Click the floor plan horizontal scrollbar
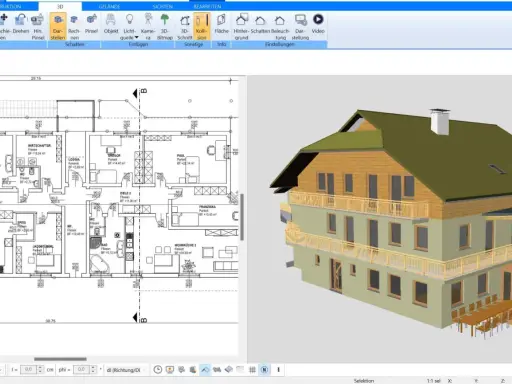Image resolution: width=512 pixels, height=384 pixels. click(60, 359)
